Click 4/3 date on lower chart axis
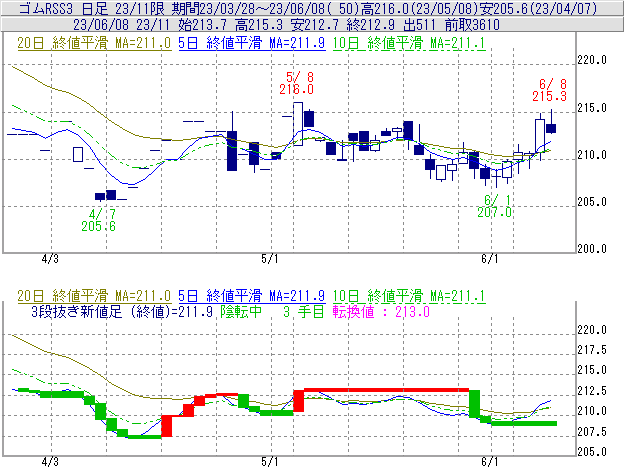This screenshot has width=624, height=475. tap(50, 461)
